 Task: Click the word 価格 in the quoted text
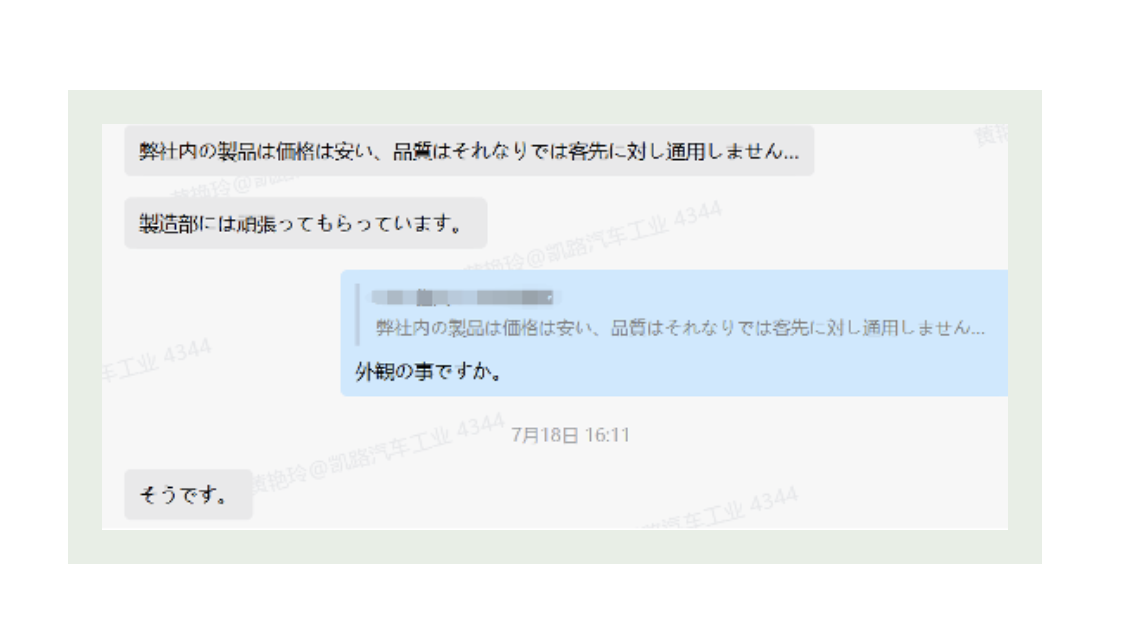519,328
